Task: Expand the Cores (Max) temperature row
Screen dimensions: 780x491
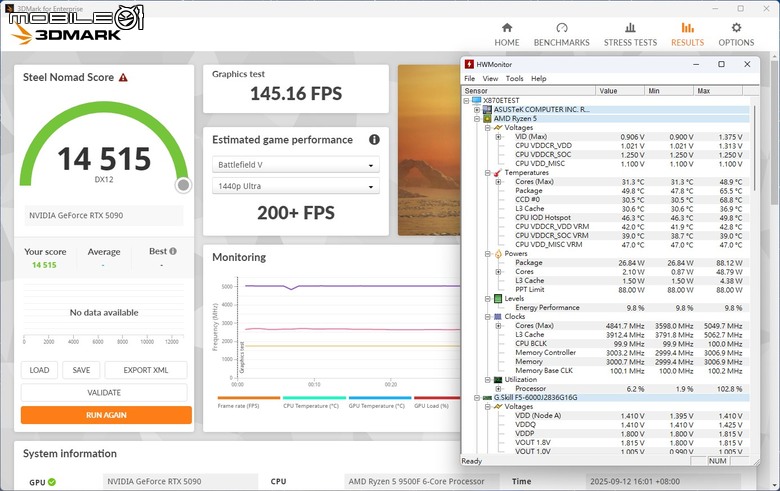Action: (498, 182)
